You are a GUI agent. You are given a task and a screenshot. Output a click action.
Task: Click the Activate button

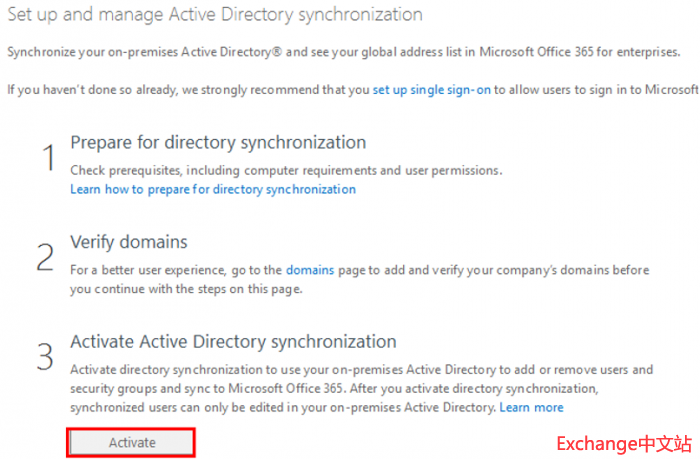point(132,442)
